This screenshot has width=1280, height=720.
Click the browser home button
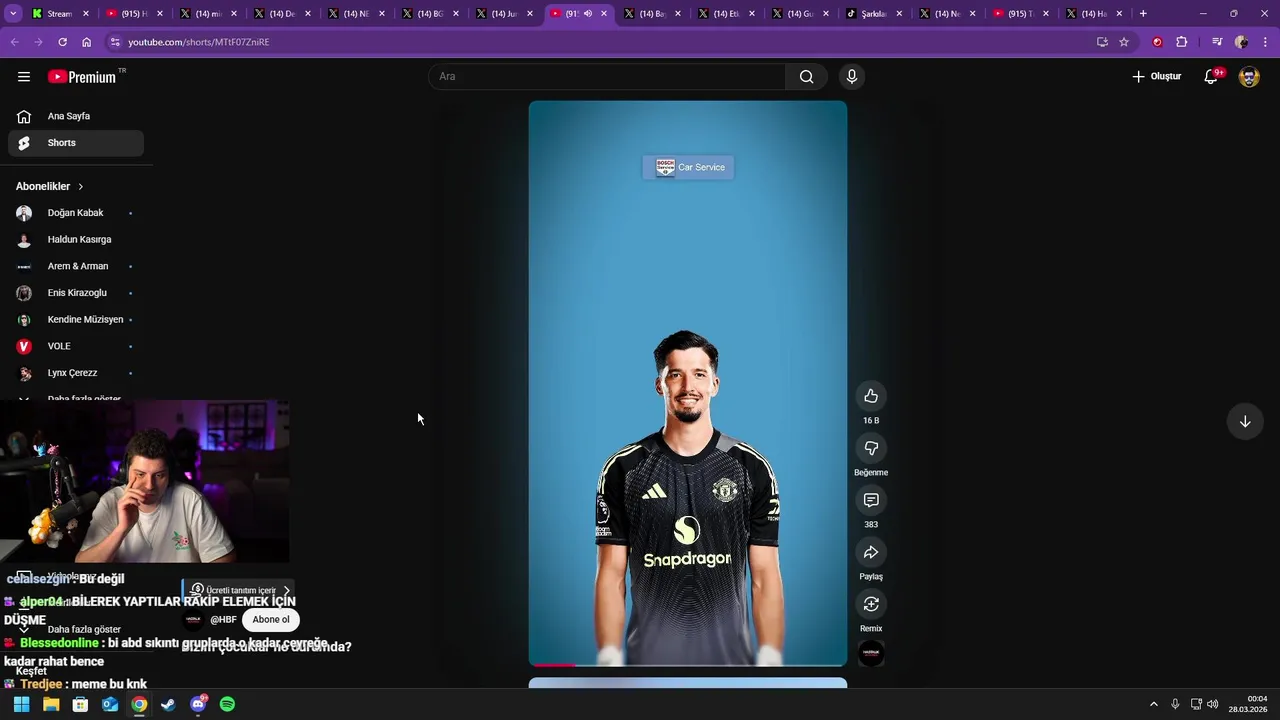87,42
